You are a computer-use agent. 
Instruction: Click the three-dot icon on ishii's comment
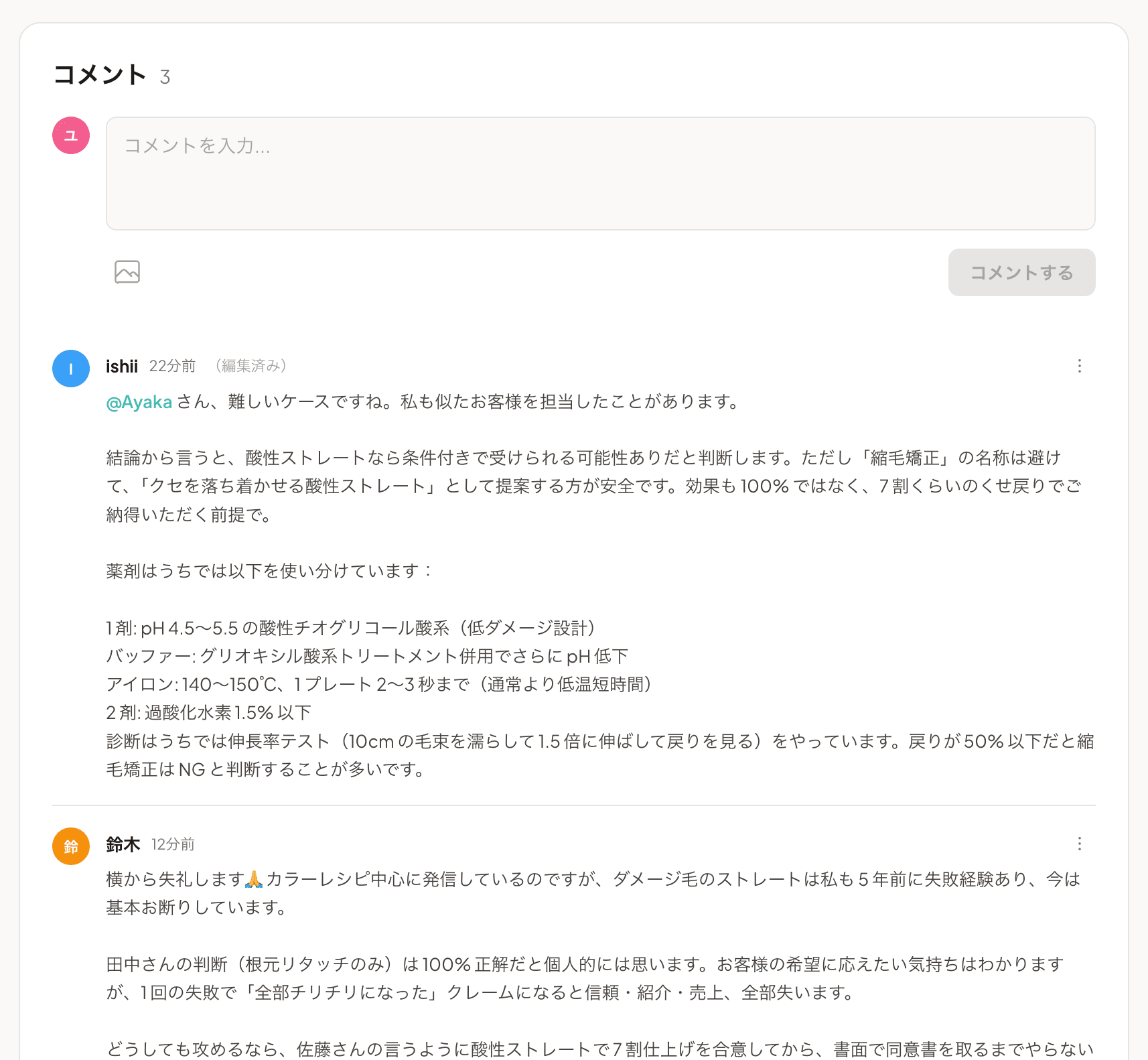[1079, 367]
